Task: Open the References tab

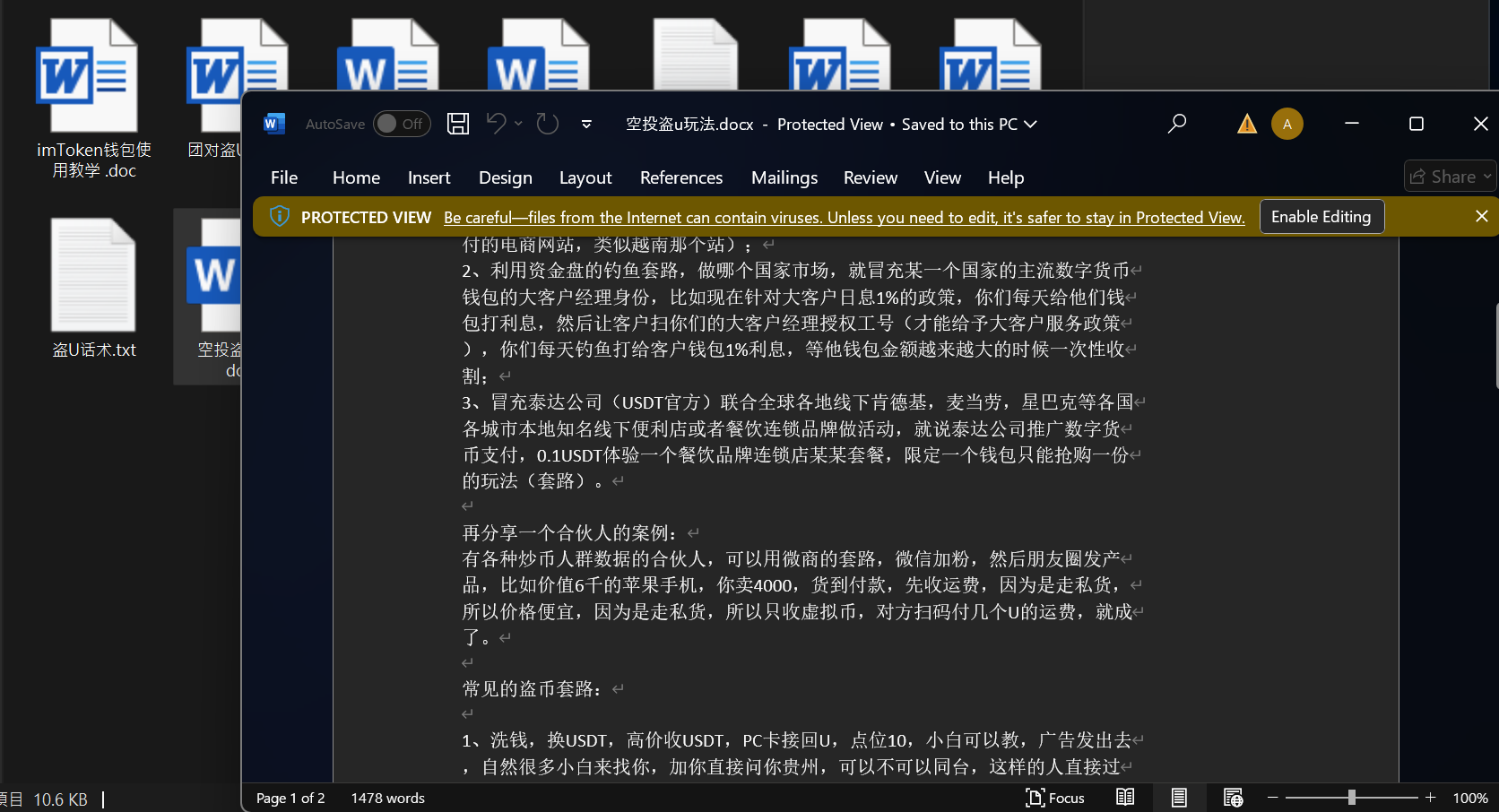Action: coord(680,177)
